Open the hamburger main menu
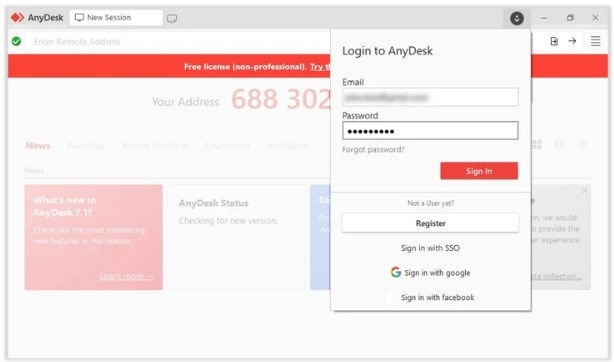The width and height of the screenshot is (614, 362). (x=595, y=41)
